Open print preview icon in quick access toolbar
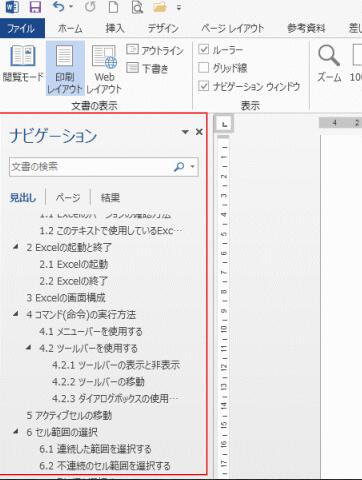This screenshot has width=362, height=480. pos(137,7)
